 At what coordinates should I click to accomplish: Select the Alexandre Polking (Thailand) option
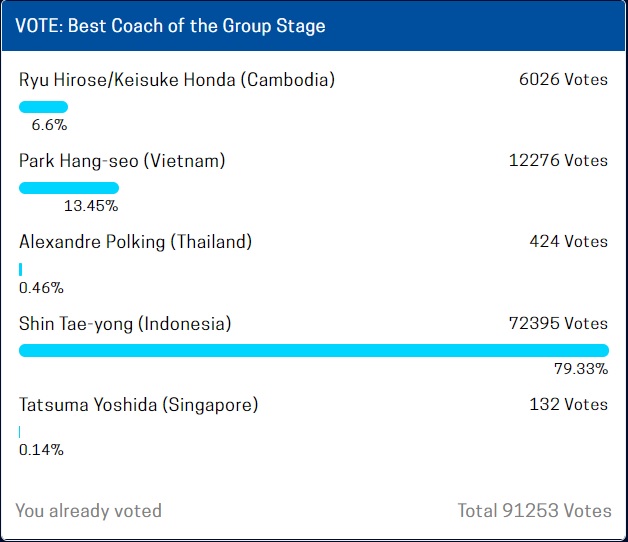tap(135, 242)
